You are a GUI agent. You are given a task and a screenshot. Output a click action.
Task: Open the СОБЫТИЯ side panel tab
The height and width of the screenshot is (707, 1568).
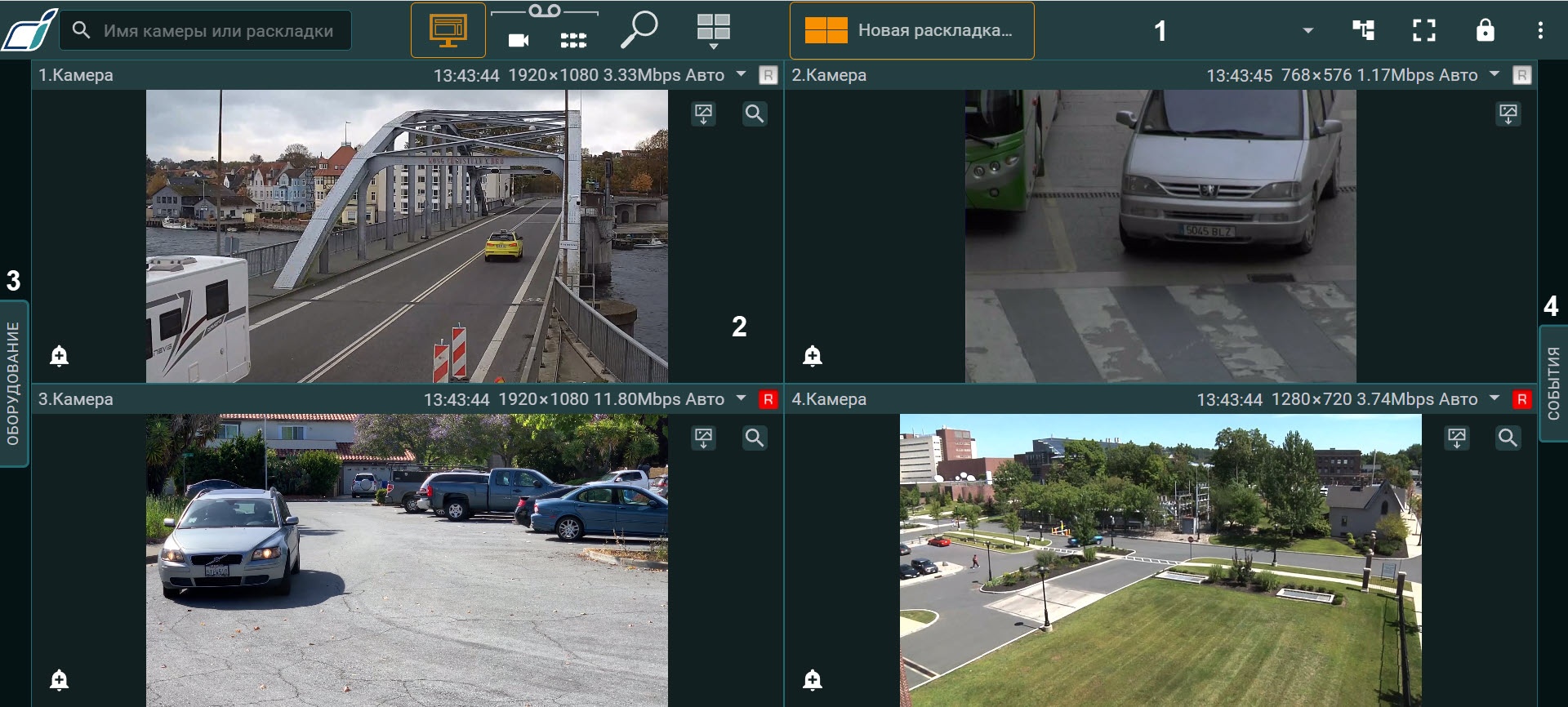[x=1552, y=383]
